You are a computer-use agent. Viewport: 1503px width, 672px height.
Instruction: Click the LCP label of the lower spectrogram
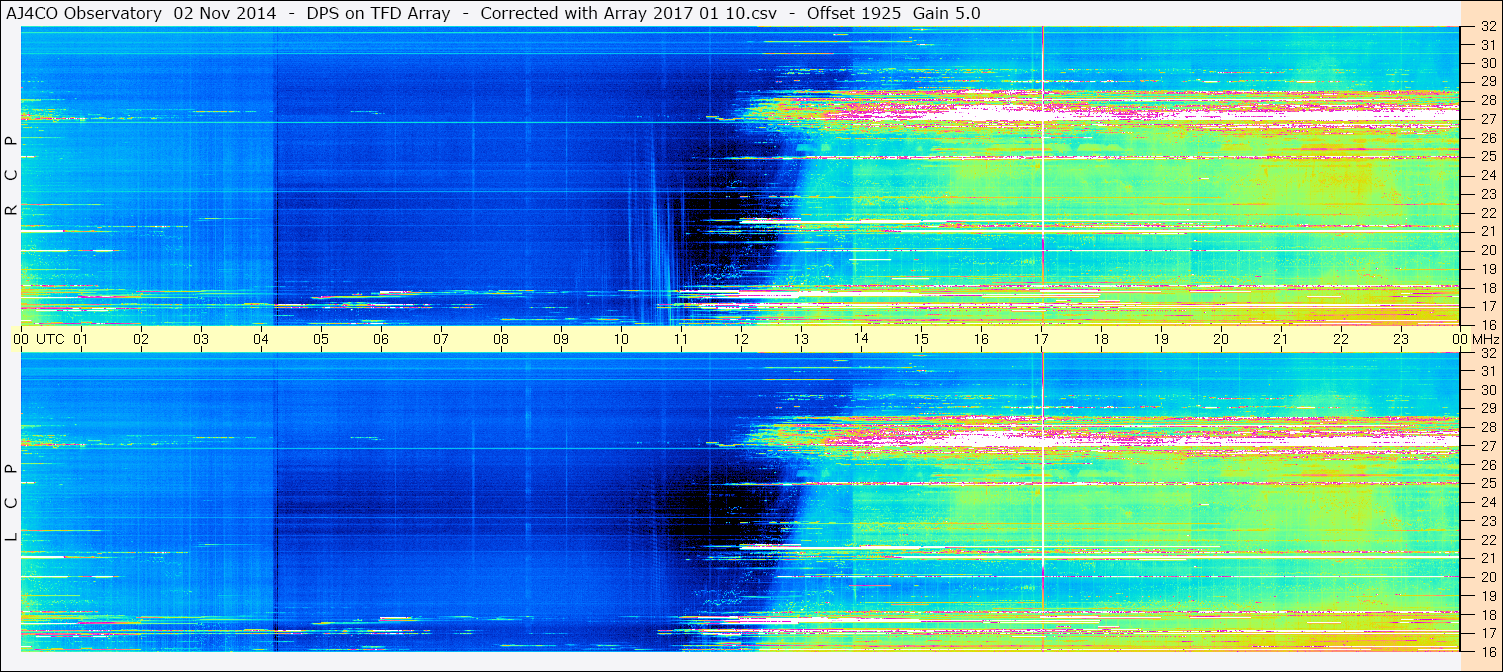click(x=11, y=503)
